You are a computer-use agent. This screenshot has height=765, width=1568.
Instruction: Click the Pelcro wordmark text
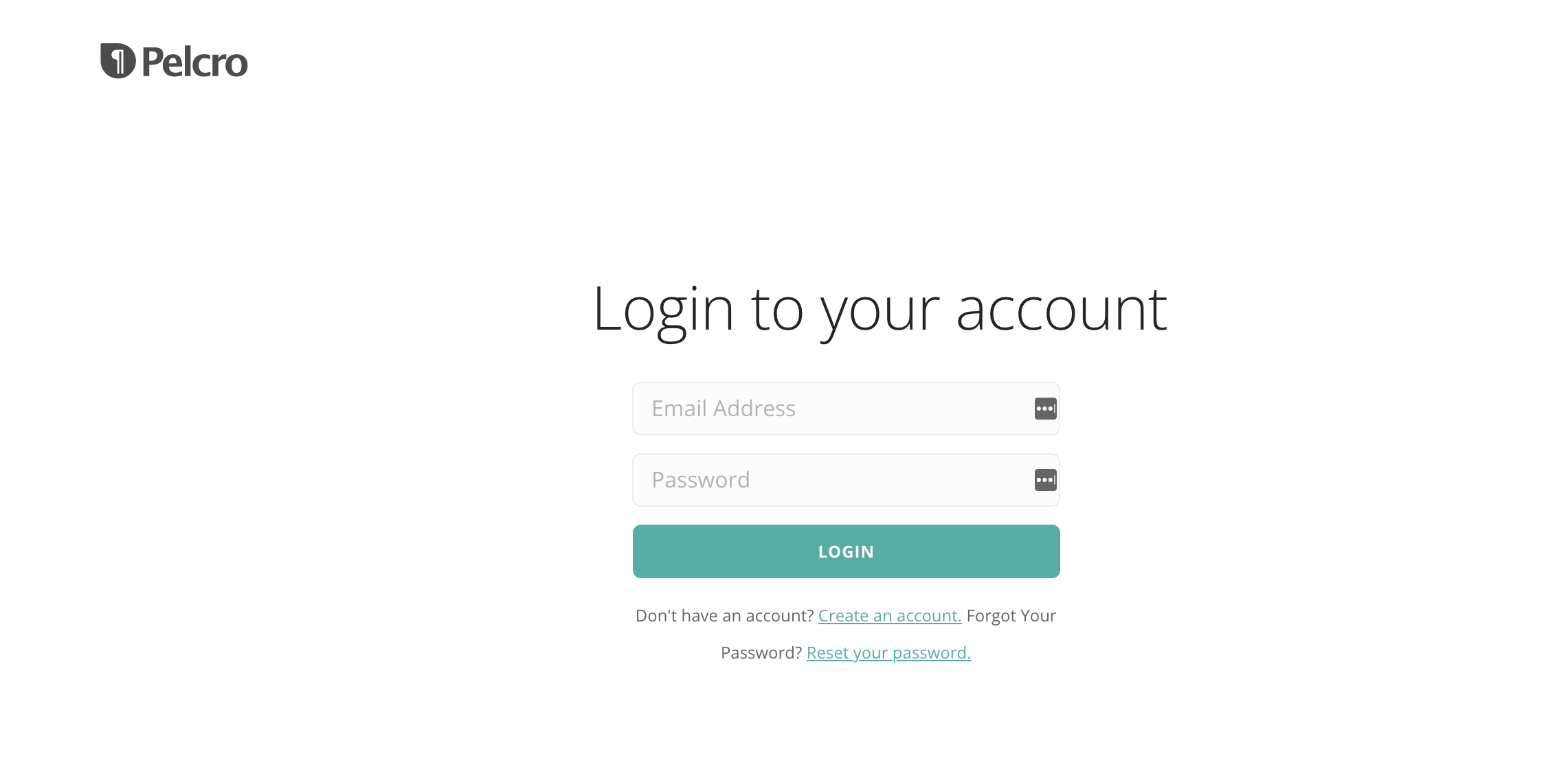point(194,62)
